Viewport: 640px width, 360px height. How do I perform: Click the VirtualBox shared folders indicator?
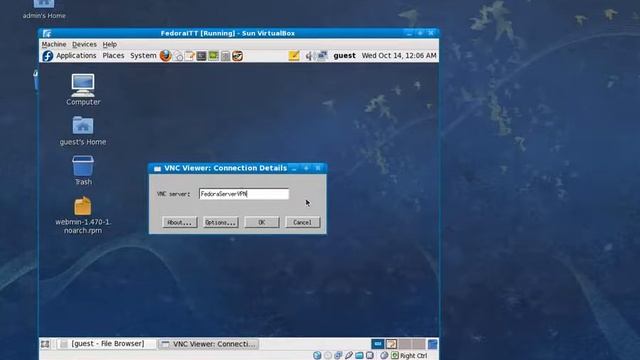click(359, 356)
